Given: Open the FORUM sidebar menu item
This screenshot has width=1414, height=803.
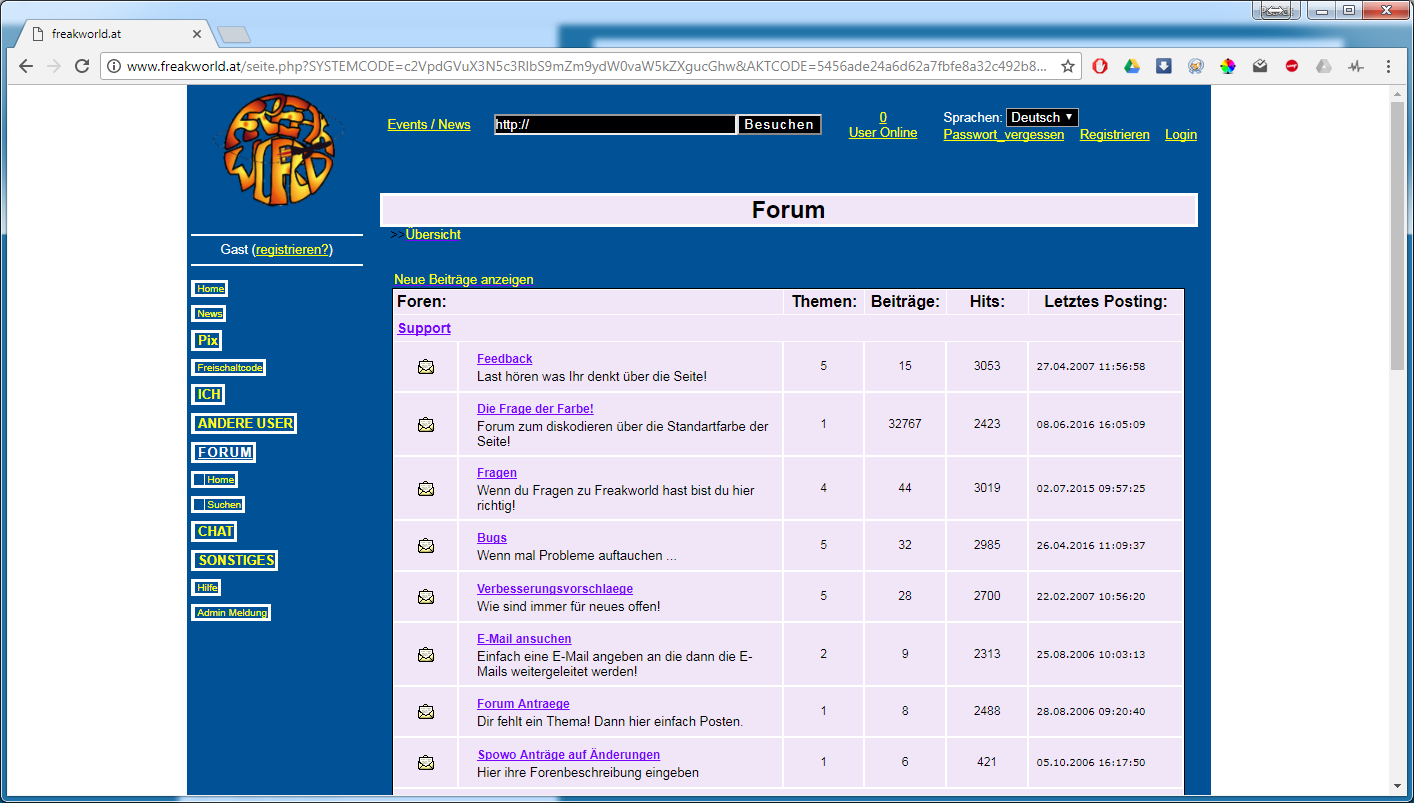Looking at the screenshot, I should (224, 452).
